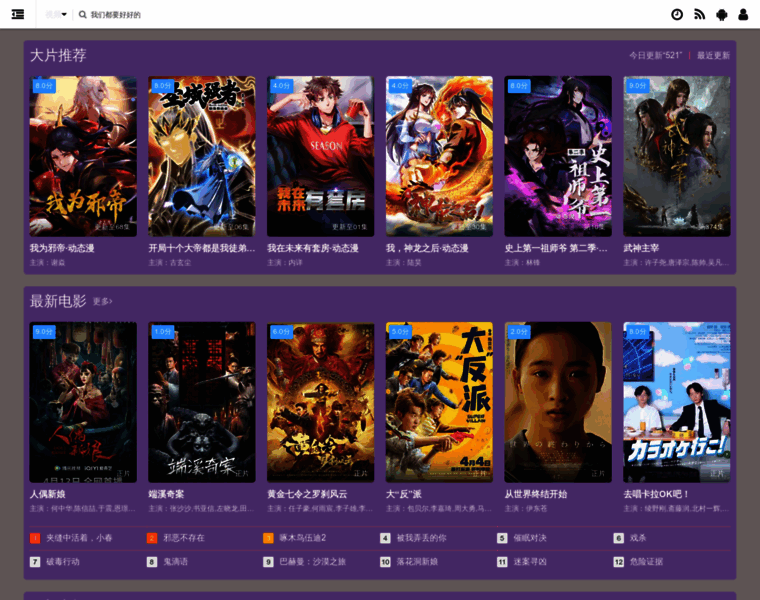Click title 我，神龙之后·动态漫
The image size is (760, 600).
(427, 248)
